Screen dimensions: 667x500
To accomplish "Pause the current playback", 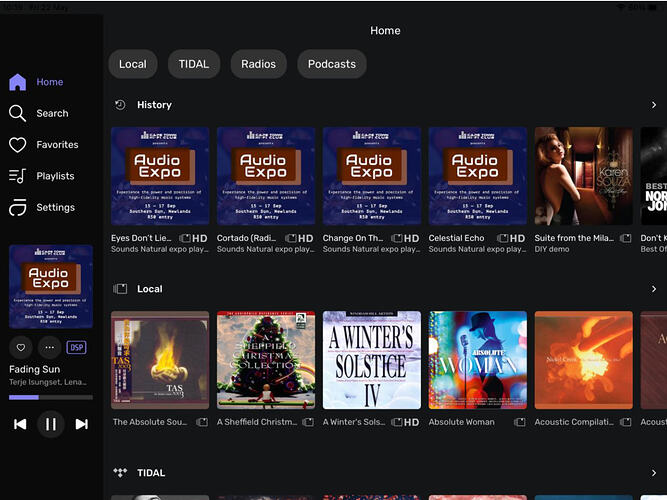I will pyautogui.click(x=51, y=424).
